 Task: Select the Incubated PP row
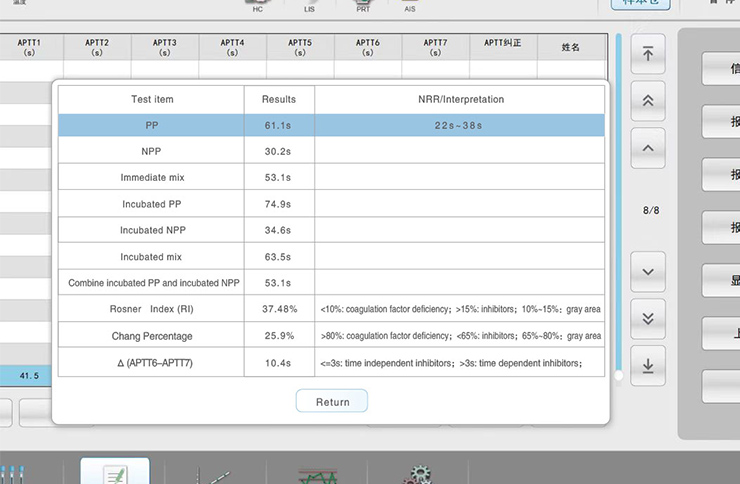[x=331, y=204]
